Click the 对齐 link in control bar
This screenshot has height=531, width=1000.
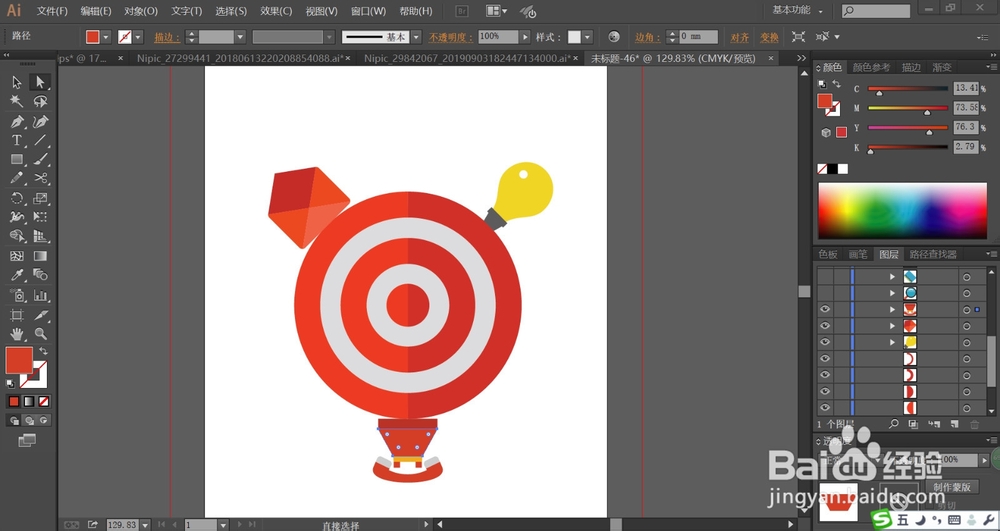click(x=740, y=37)
